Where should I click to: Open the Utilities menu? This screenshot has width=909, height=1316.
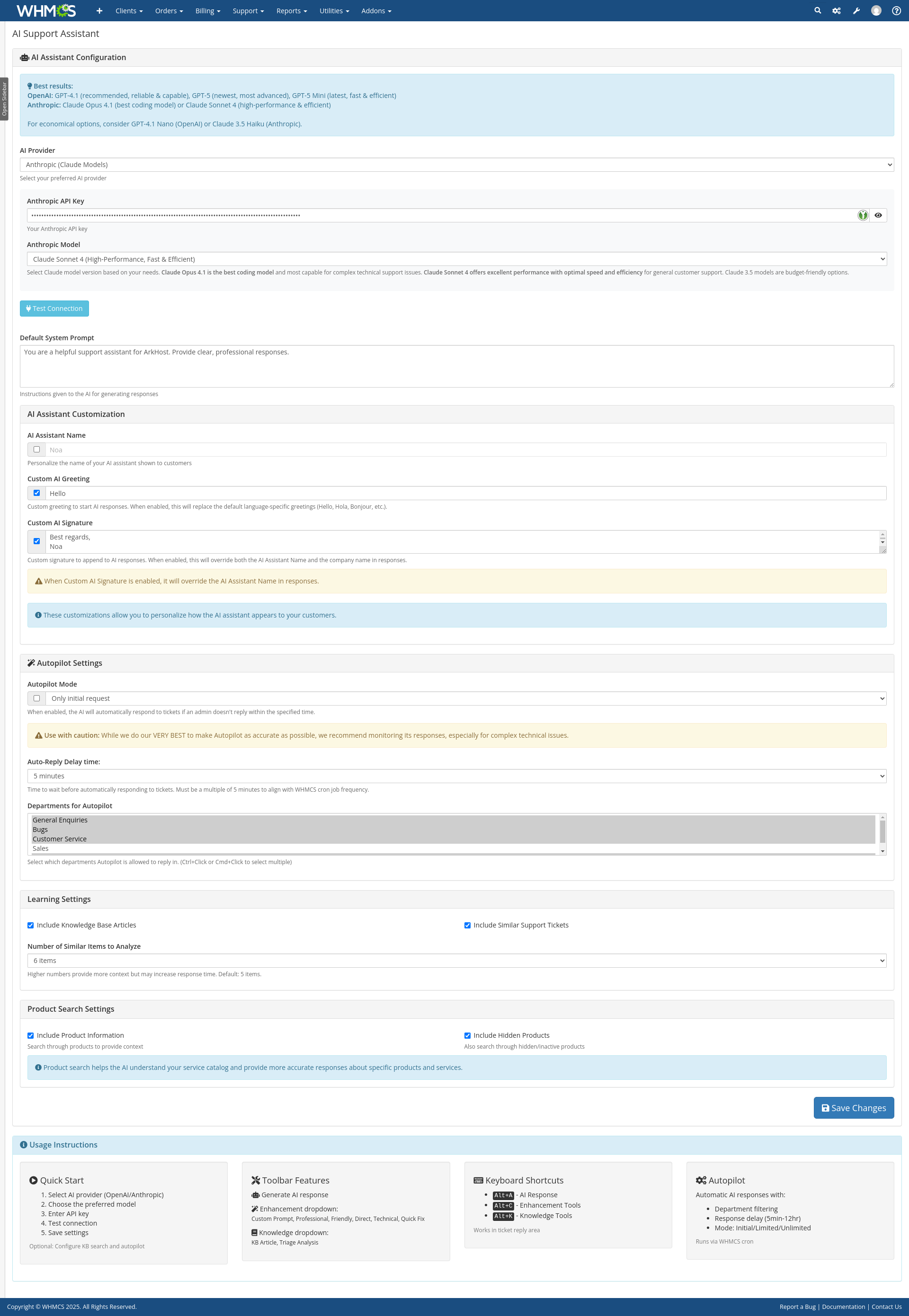pos(334,11)
